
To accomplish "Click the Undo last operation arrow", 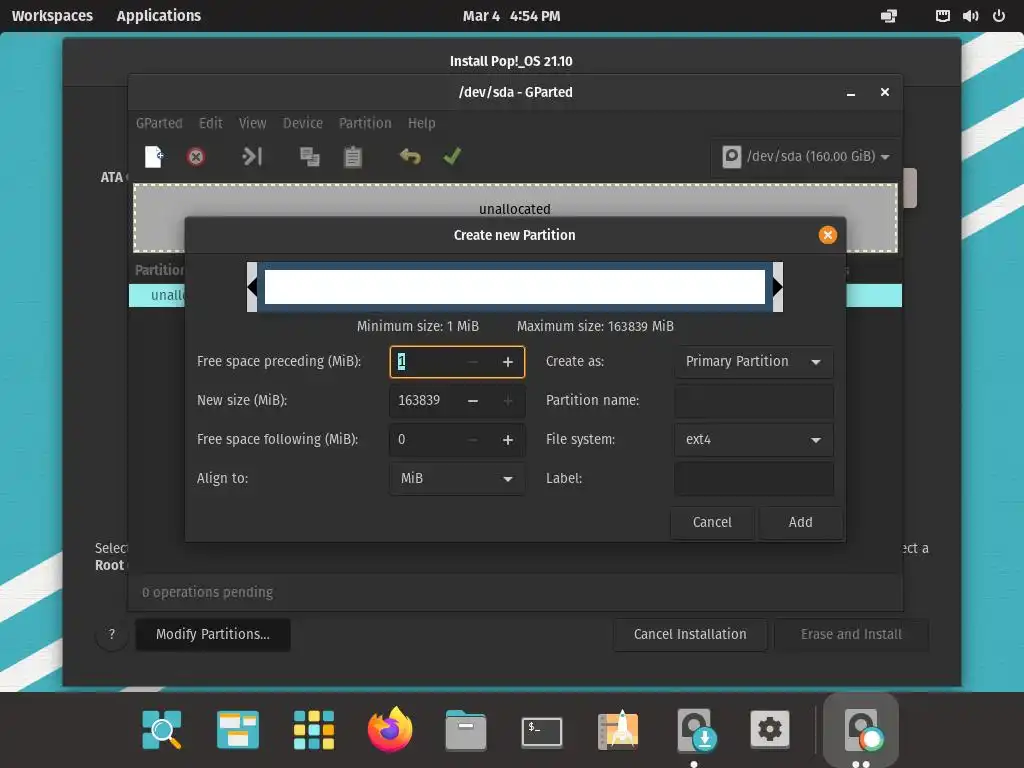I will [x=410, y=156].
